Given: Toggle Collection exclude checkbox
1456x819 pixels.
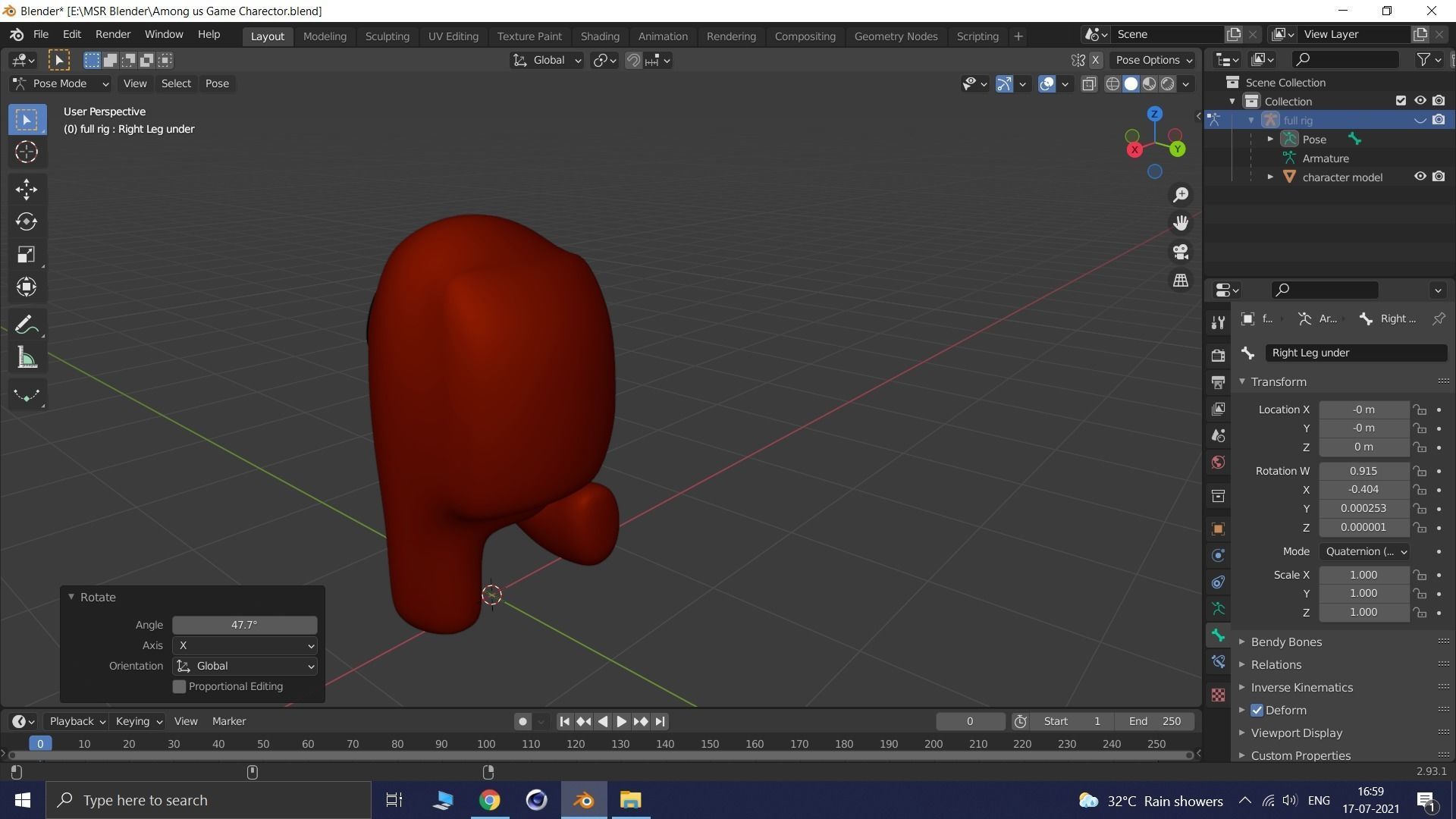Looking at the screenshot, I should [1401, 101].
